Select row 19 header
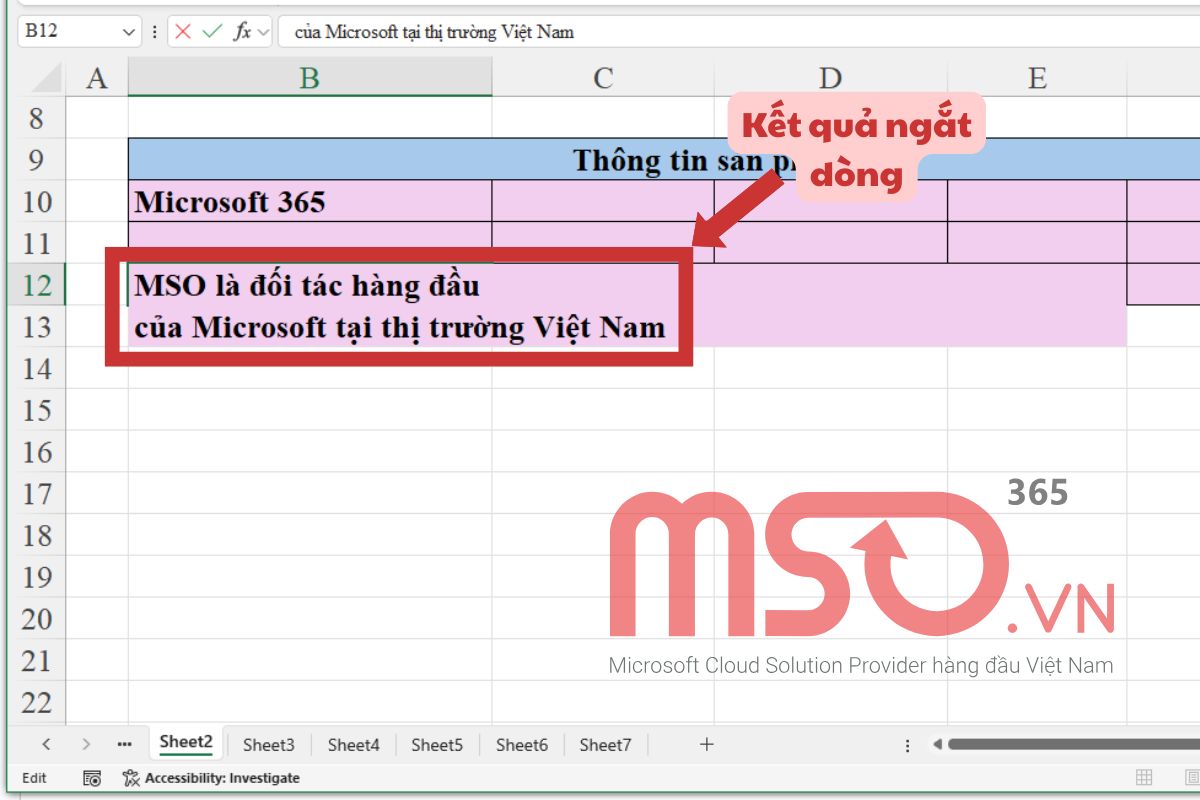This screenshot has height=800, width=1200. tap(37, 577)
